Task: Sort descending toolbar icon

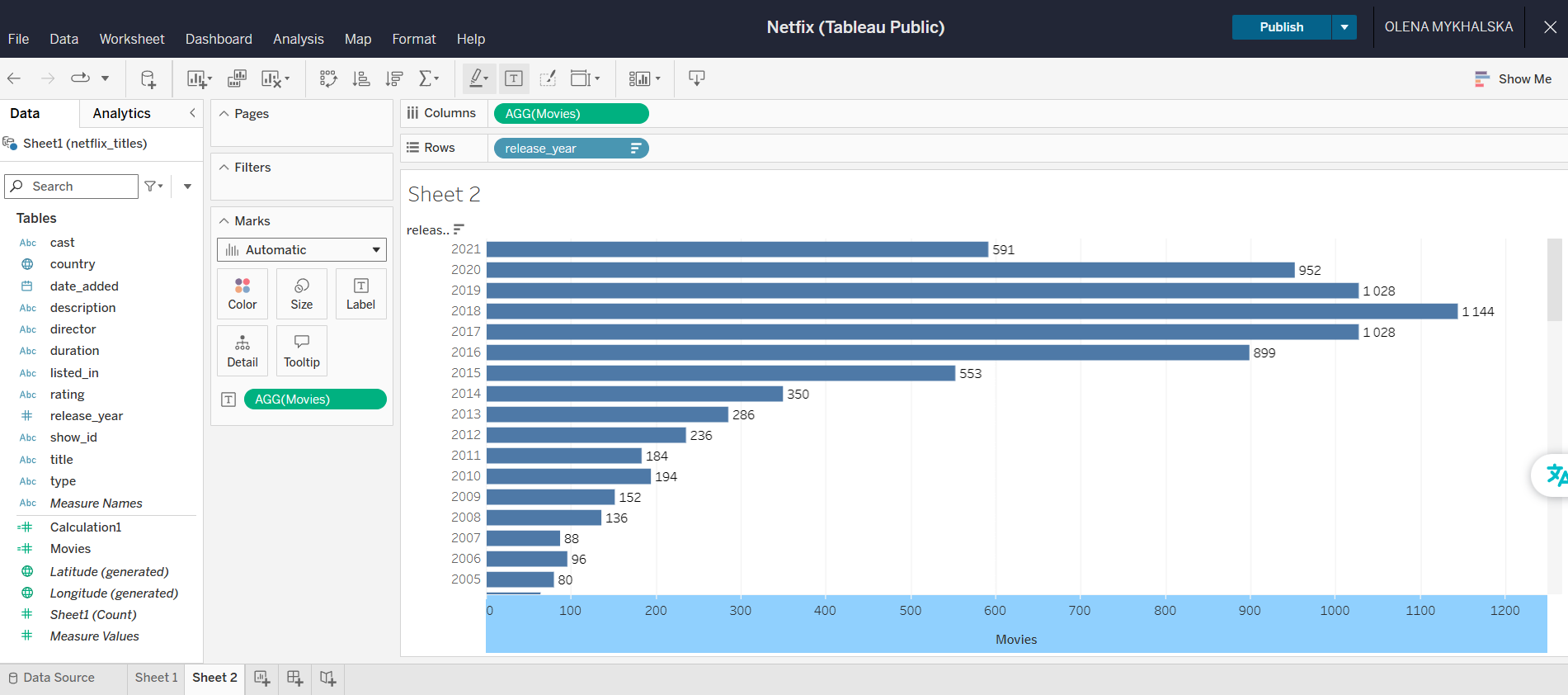Action: click(x=394, y=78)
